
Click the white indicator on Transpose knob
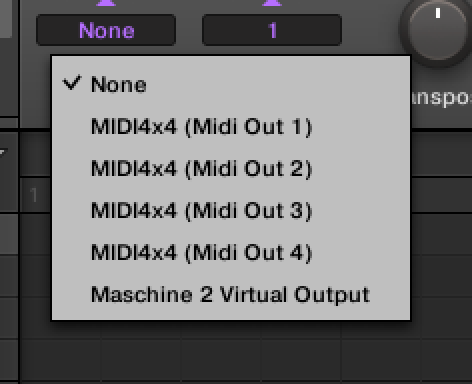pos(438,13)
